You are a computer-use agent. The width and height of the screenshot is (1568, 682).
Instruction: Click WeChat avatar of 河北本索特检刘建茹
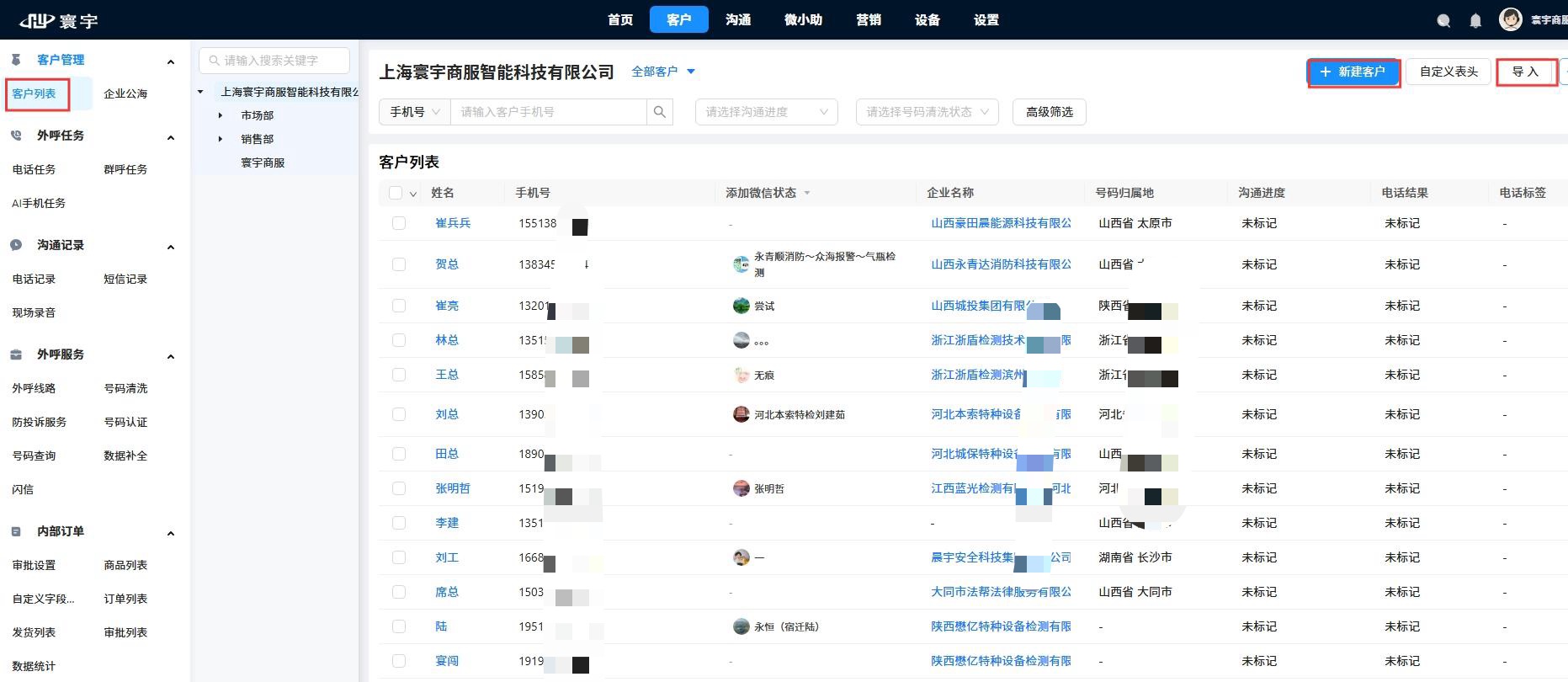[741, 414]
